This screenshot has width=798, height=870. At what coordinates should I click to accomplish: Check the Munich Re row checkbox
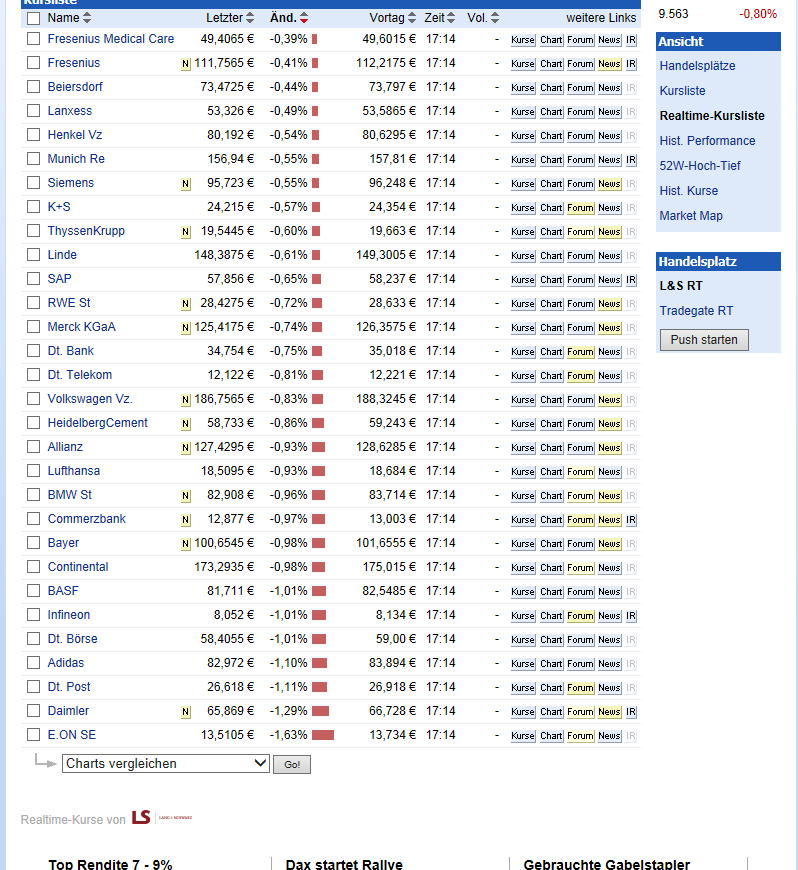click(34, 159)
